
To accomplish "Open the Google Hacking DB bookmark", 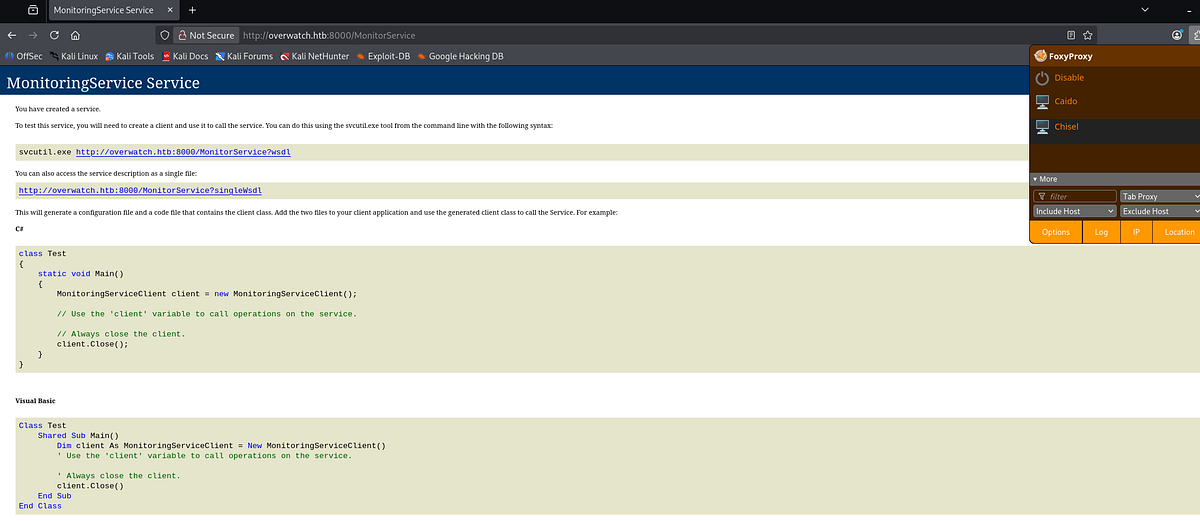I will pos(460,56).
